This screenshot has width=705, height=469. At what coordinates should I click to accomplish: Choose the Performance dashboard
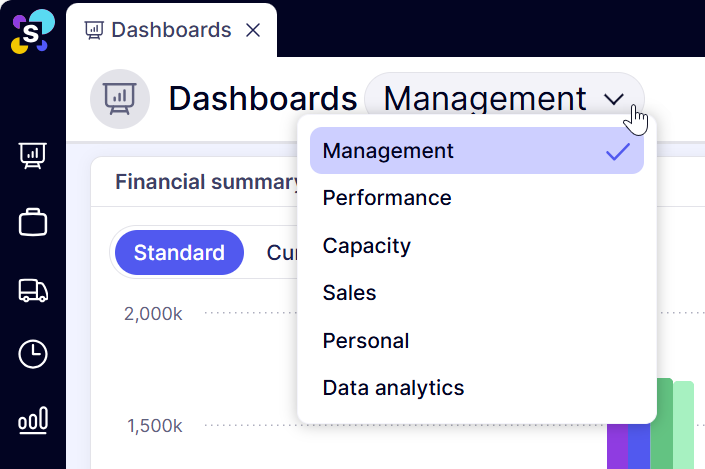pyautogui.click(x=387, y=198)
